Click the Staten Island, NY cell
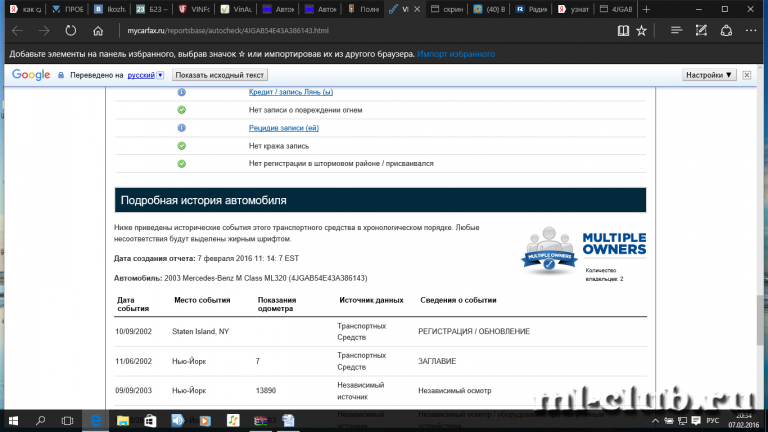 200,332
